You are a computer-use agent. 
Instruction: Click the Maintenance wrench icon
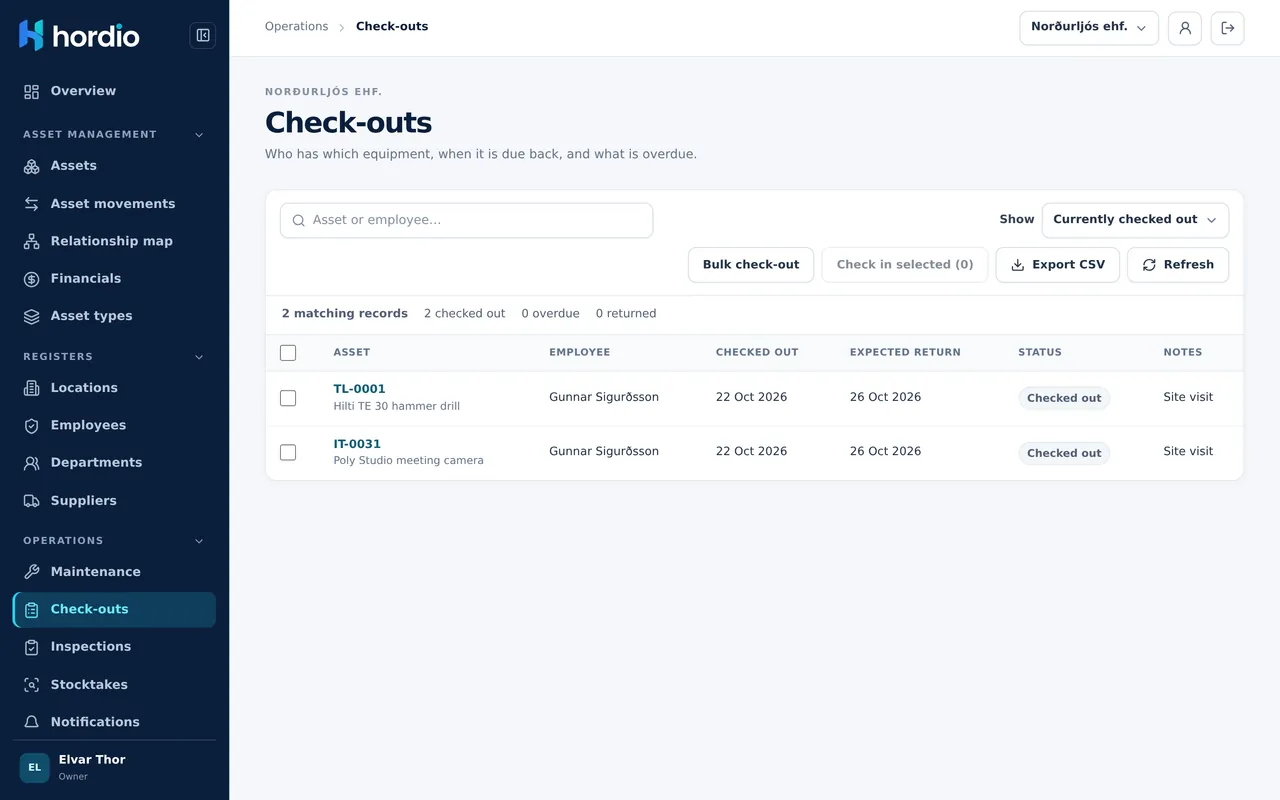pyautogui.click(x=32, y=572)
